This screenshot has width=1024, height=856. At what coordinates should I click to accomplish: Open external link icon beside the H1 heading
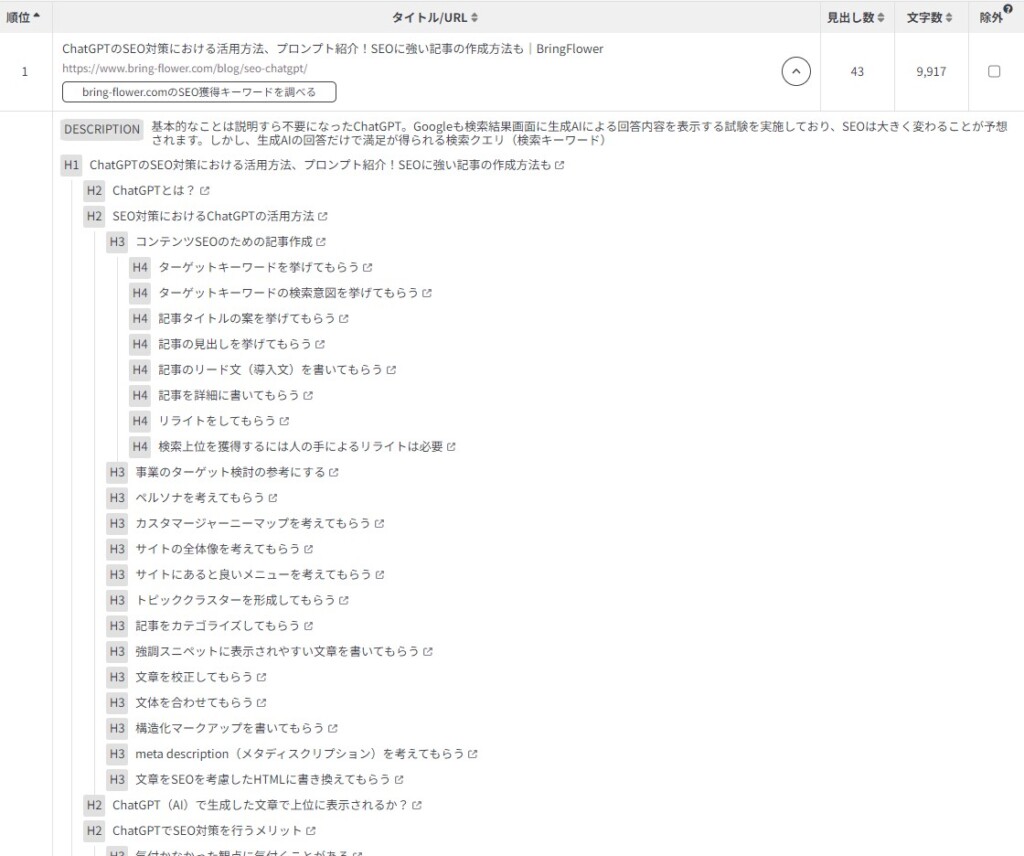[560, 165]
